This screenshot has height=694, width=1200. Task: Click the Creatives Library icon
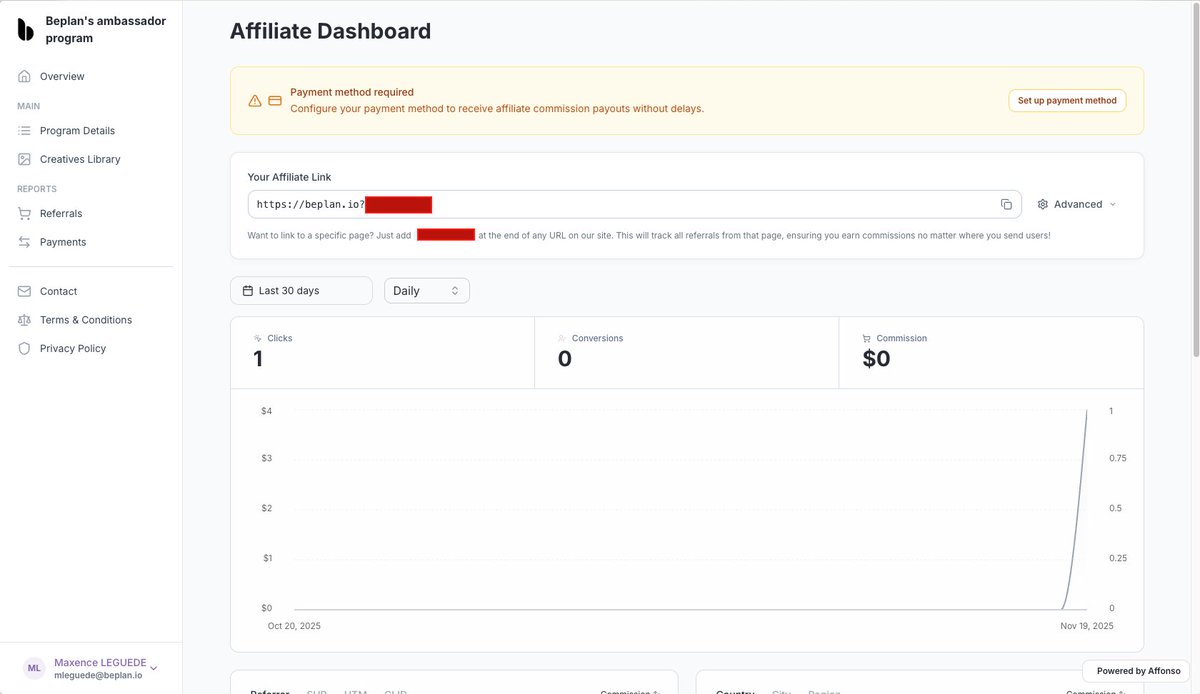click(x=23, y=158)
